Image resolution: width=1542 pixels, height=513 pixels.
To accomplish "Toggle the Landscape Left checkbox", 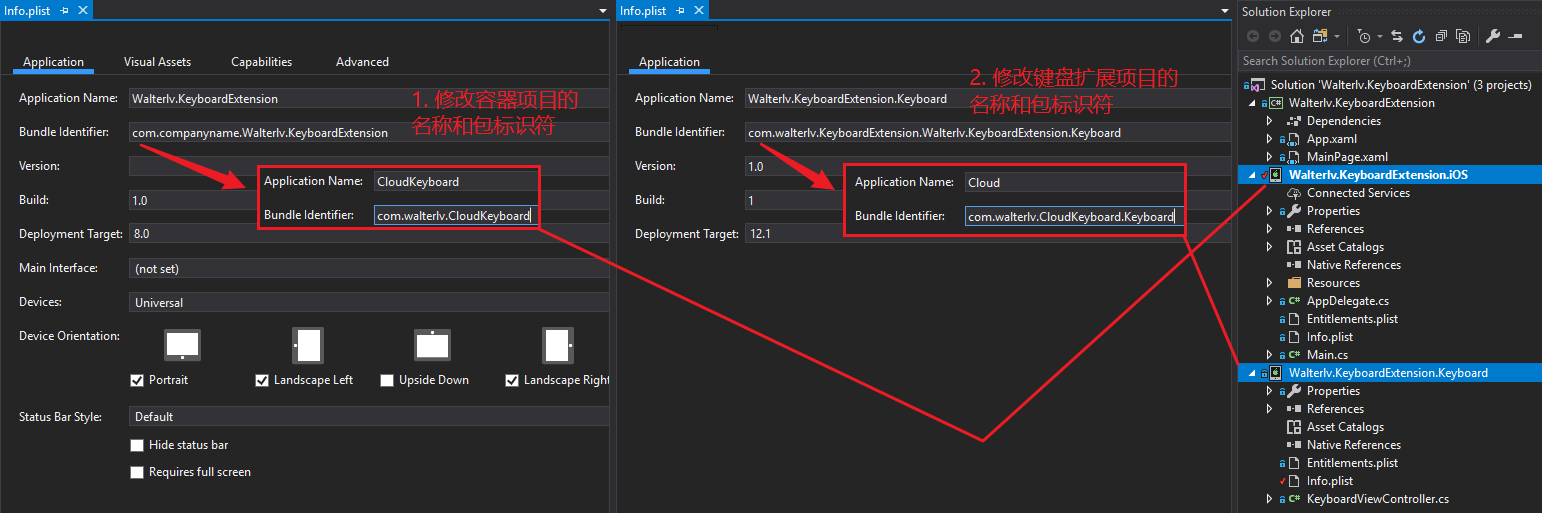I will (x=262, y=380).
